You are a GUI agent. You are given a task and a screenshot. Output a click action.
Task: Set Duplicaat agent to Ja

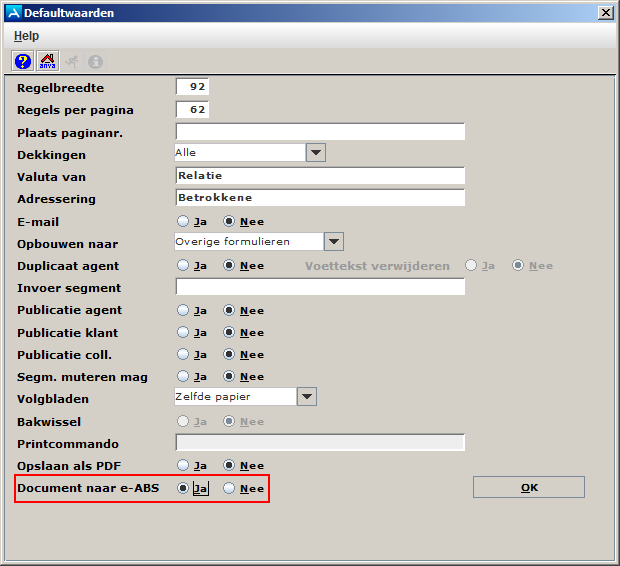point(183,266)
